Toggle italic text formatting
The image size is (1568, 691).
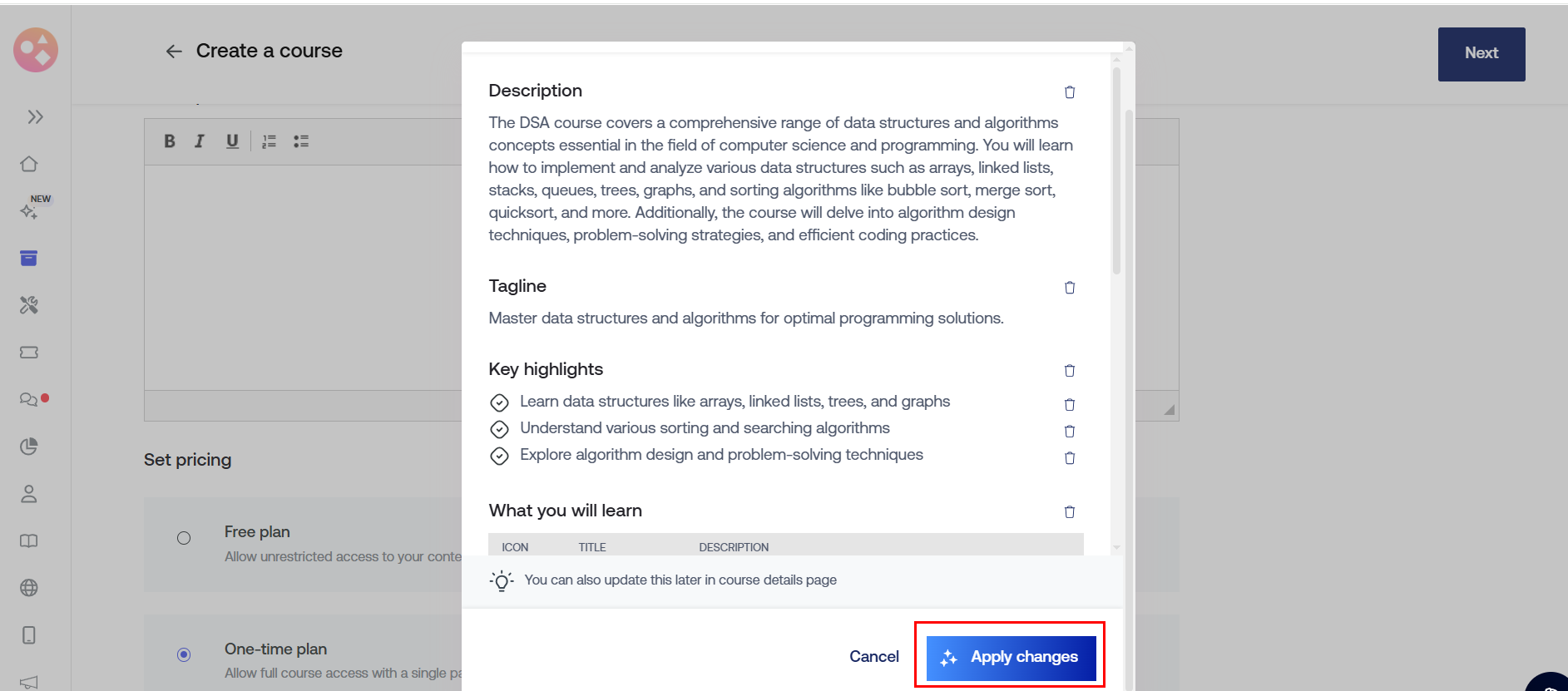tap(200, 141)
